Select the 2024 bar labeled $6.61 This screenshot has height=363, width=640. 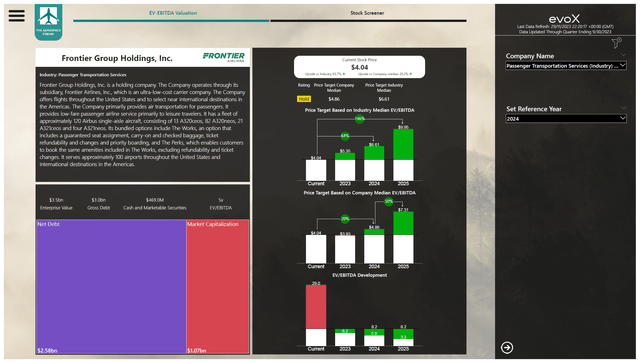(x=374, y=163)
